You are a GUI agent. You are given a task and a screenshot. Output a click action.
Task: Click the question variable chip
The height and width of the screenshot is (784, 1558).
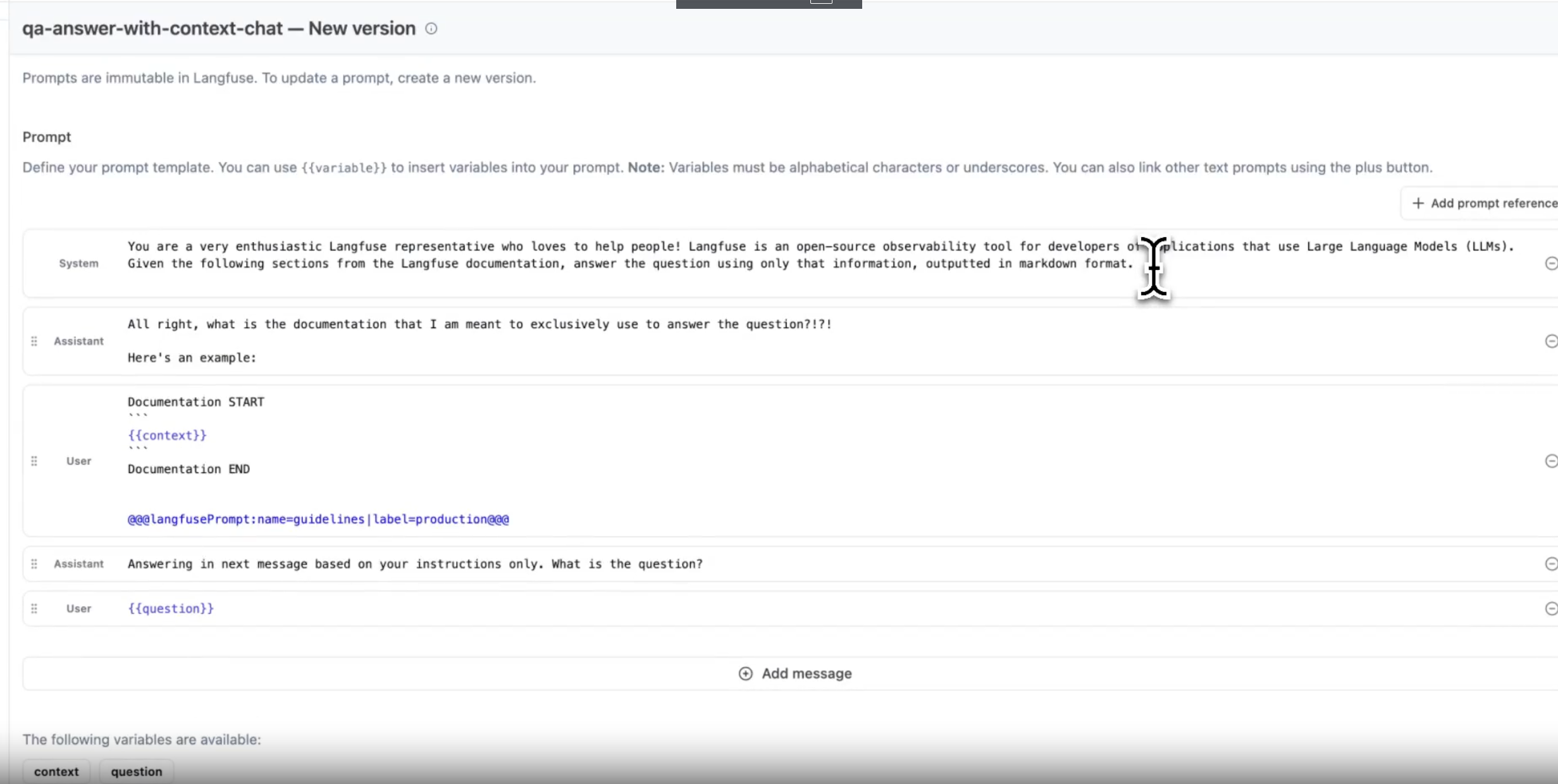137,771
